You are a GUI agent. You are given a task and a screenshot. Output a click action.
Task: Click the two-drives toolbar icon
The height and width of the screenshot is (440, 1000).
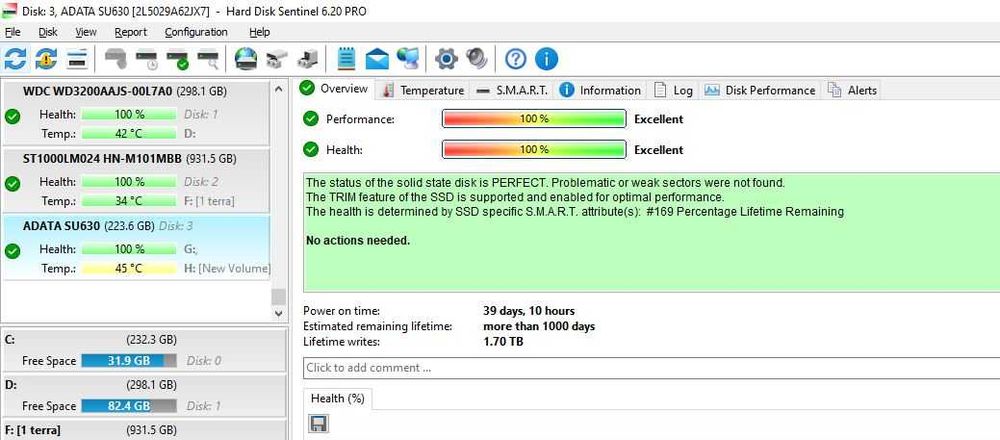(277, 59)
